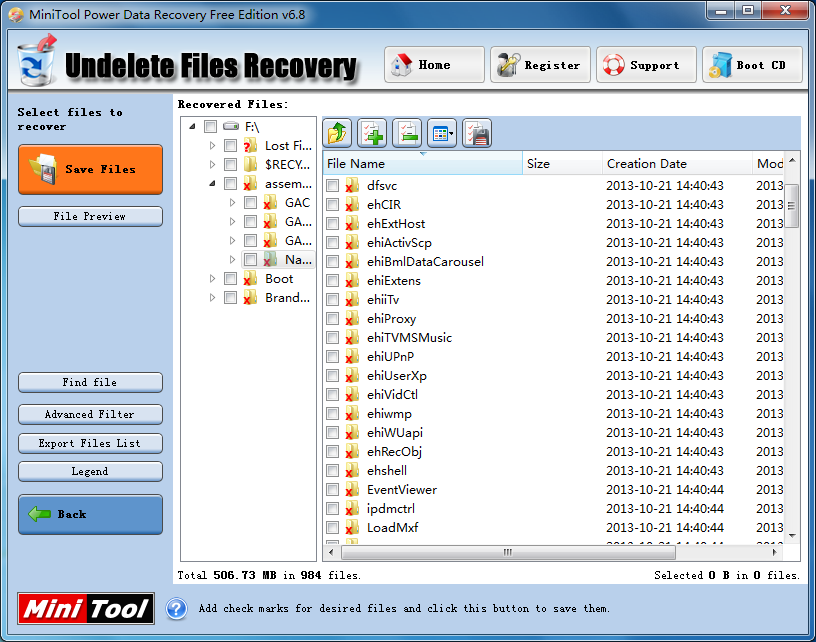Viewport: 816px width, 642px height.
Task: Click the Boot CD button
Action: 752,65
